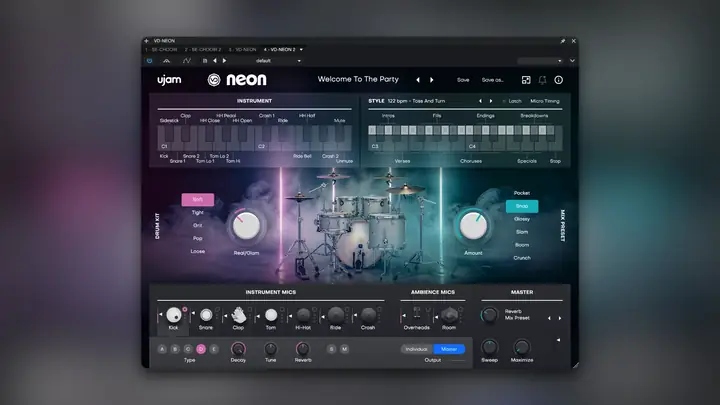Select the Pop drum kit

(x=198, y=238)
